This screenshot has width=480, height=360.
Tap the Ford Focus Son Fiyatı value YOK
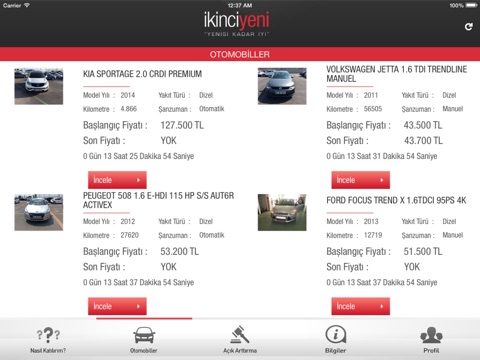point(412,267)
